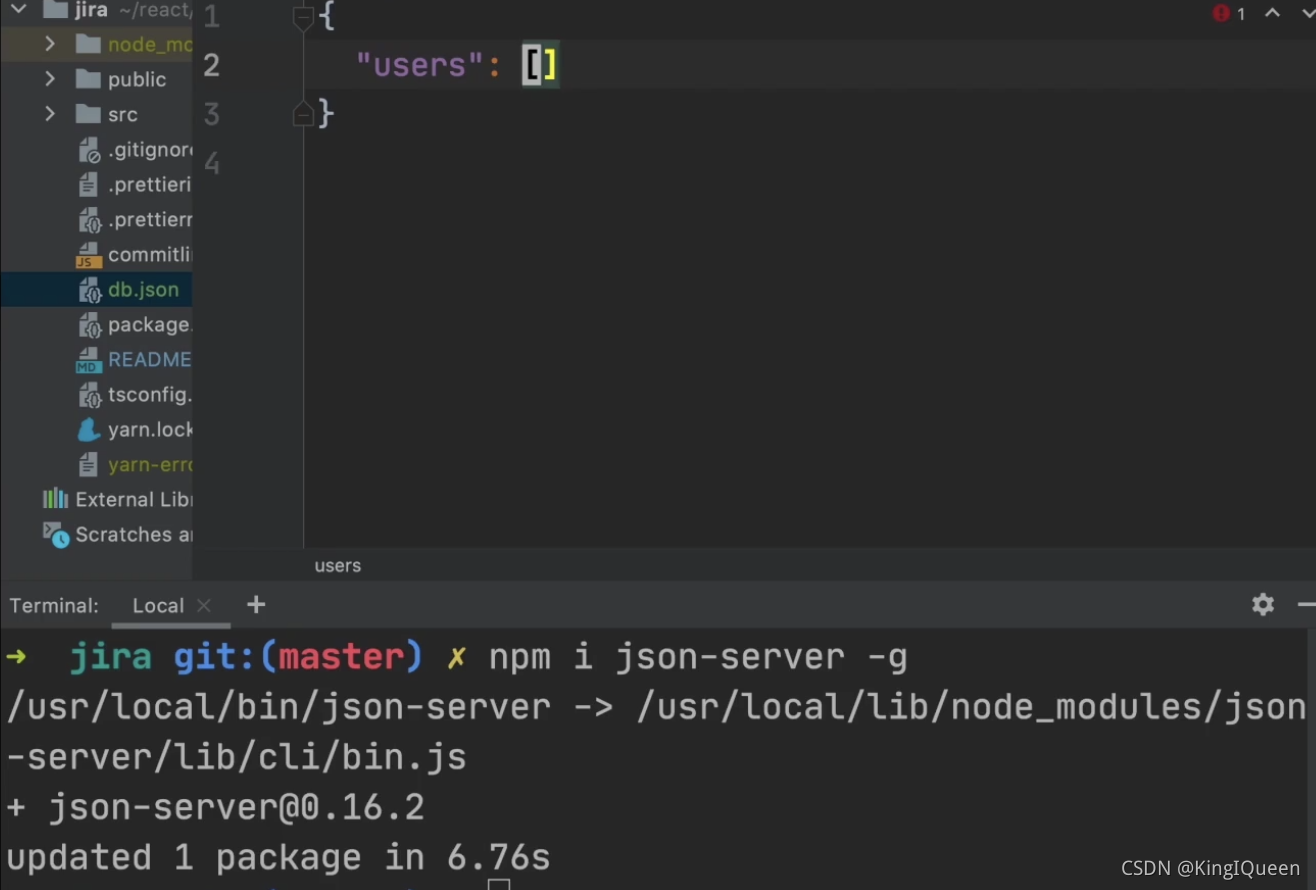Select the Local terminal tab
The width and height of the screenshot is (1316, 890).
158,605
